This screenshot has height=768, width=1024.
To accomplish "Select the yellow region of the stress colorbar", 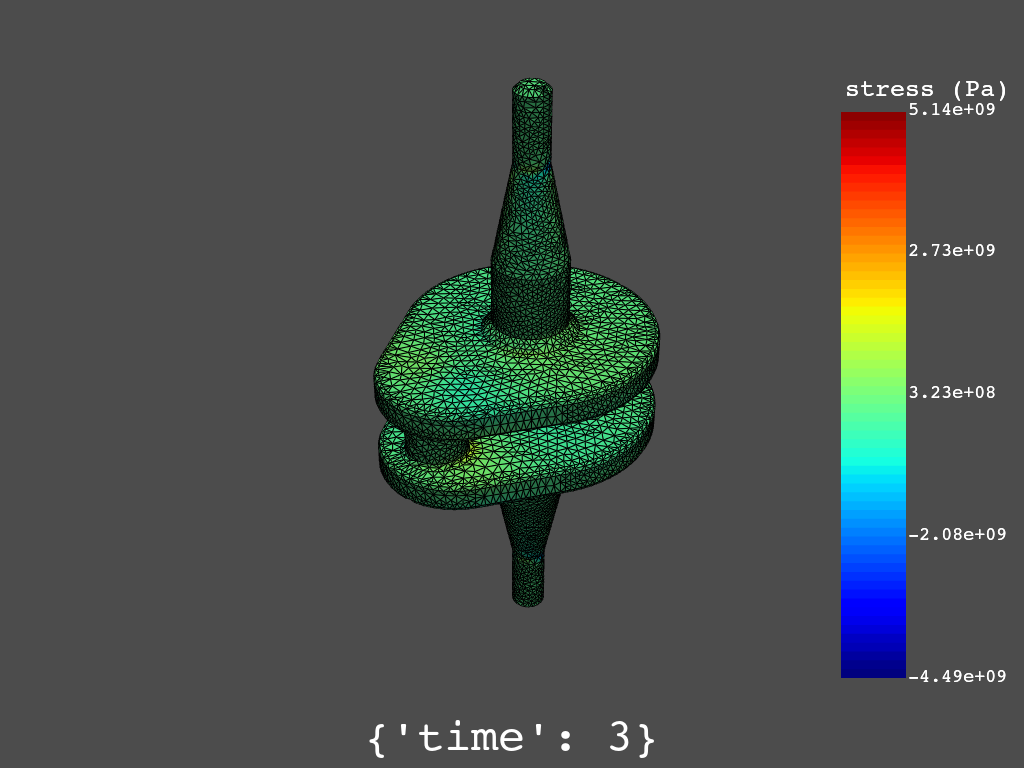I will [x=873, y=312].
